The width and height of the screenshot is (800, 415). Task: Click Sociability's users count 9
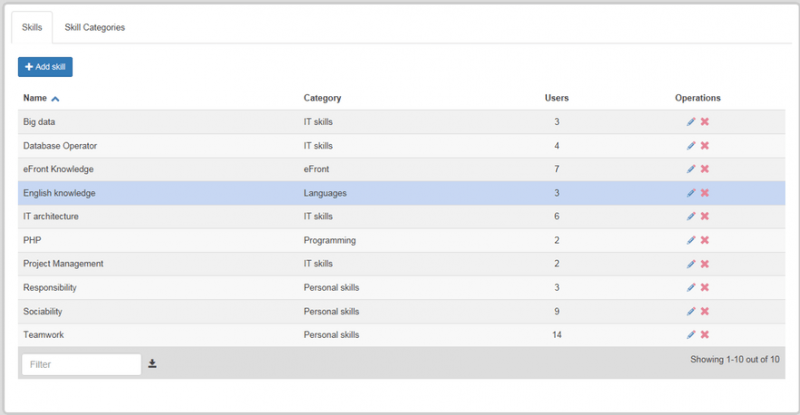[557, 311]
